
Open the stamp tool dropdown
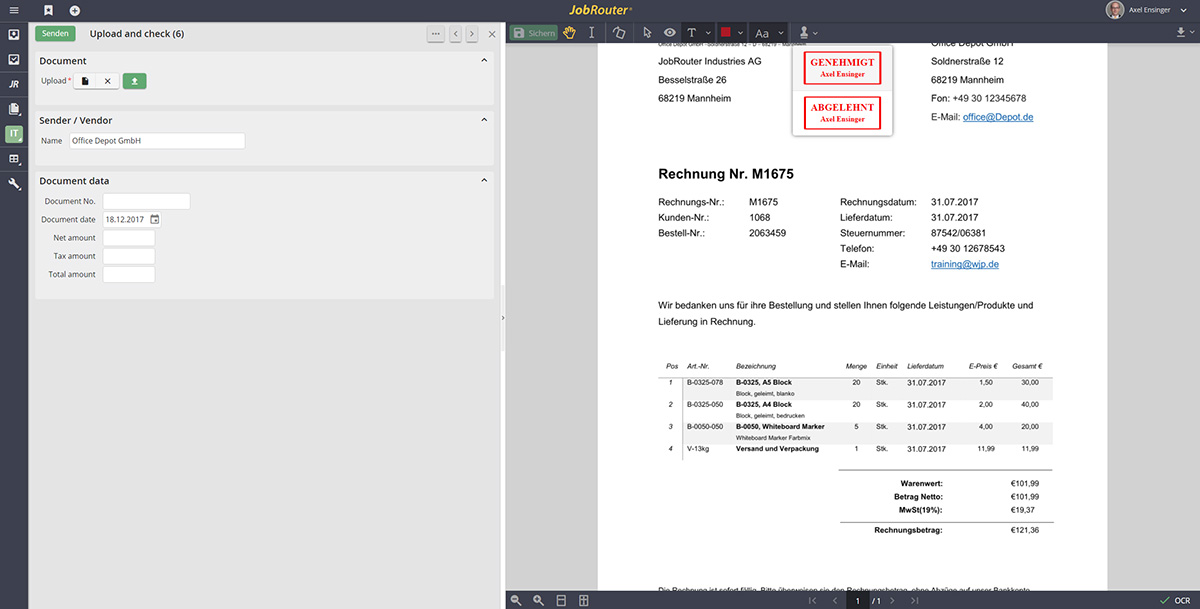tap(808, 33)
